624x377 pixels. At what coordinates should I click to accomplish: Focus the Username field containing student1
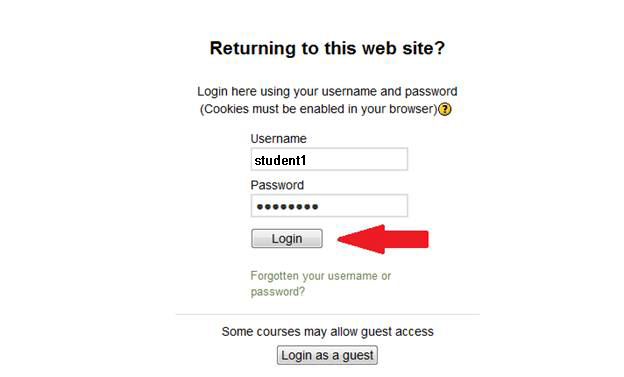coord(329,159)
